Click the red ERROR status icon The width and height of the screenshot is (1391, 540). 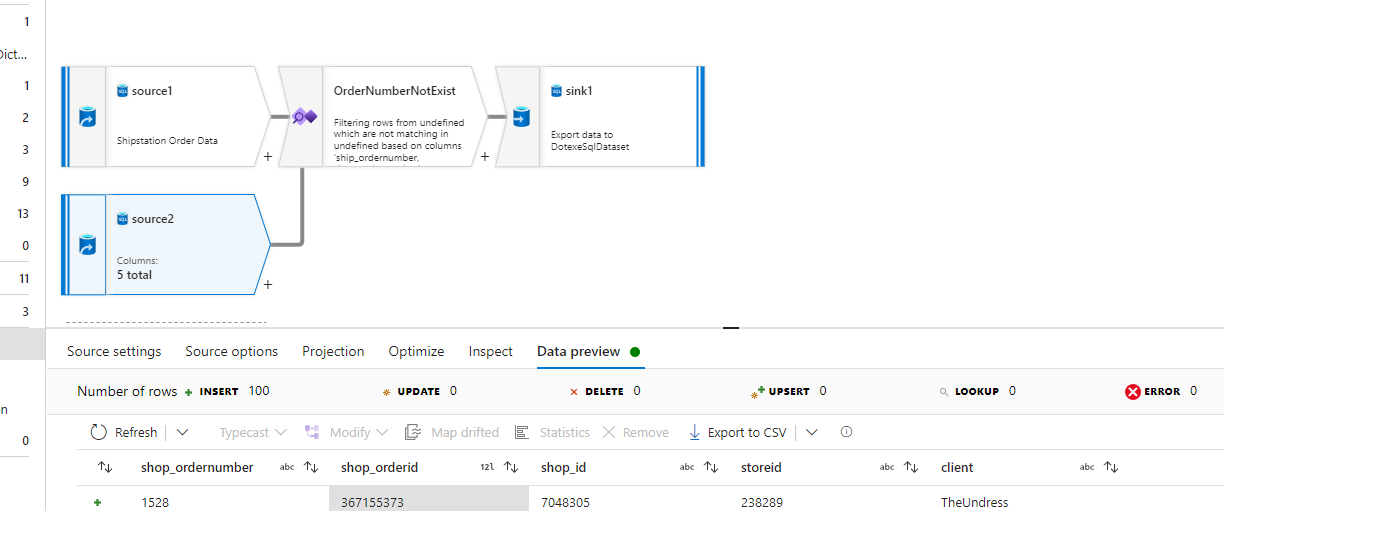click(x=1133, y=392)
